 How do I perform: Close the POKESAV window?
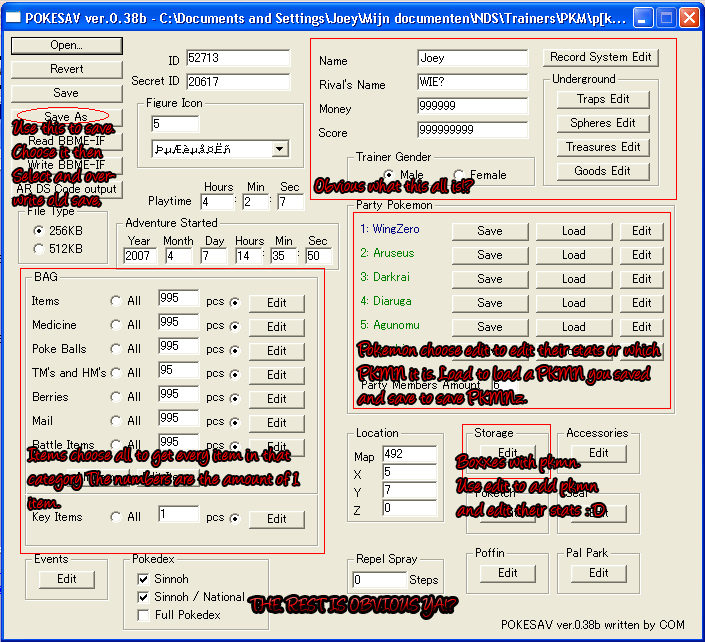(x=689, y=18)
